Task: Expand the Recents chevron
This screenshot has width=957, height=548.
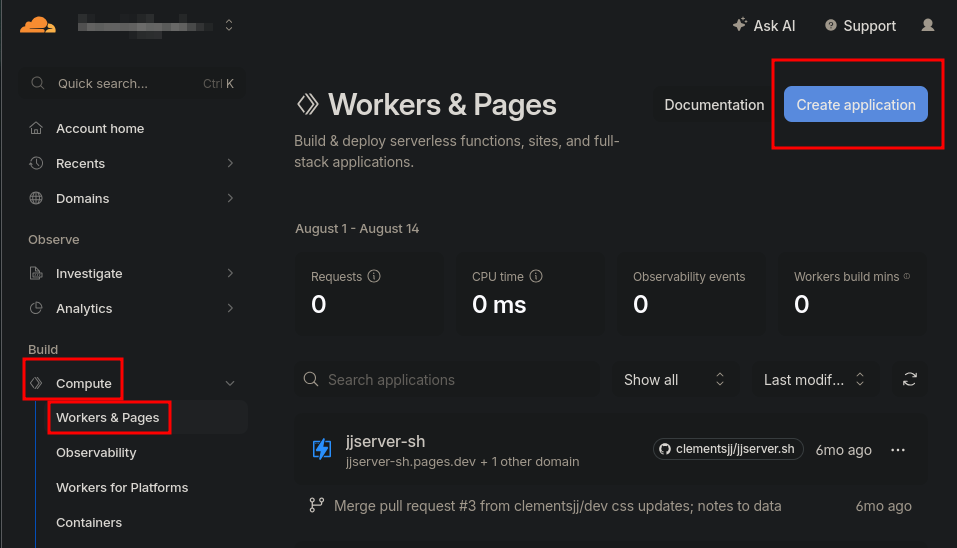Action: [230, 163]
